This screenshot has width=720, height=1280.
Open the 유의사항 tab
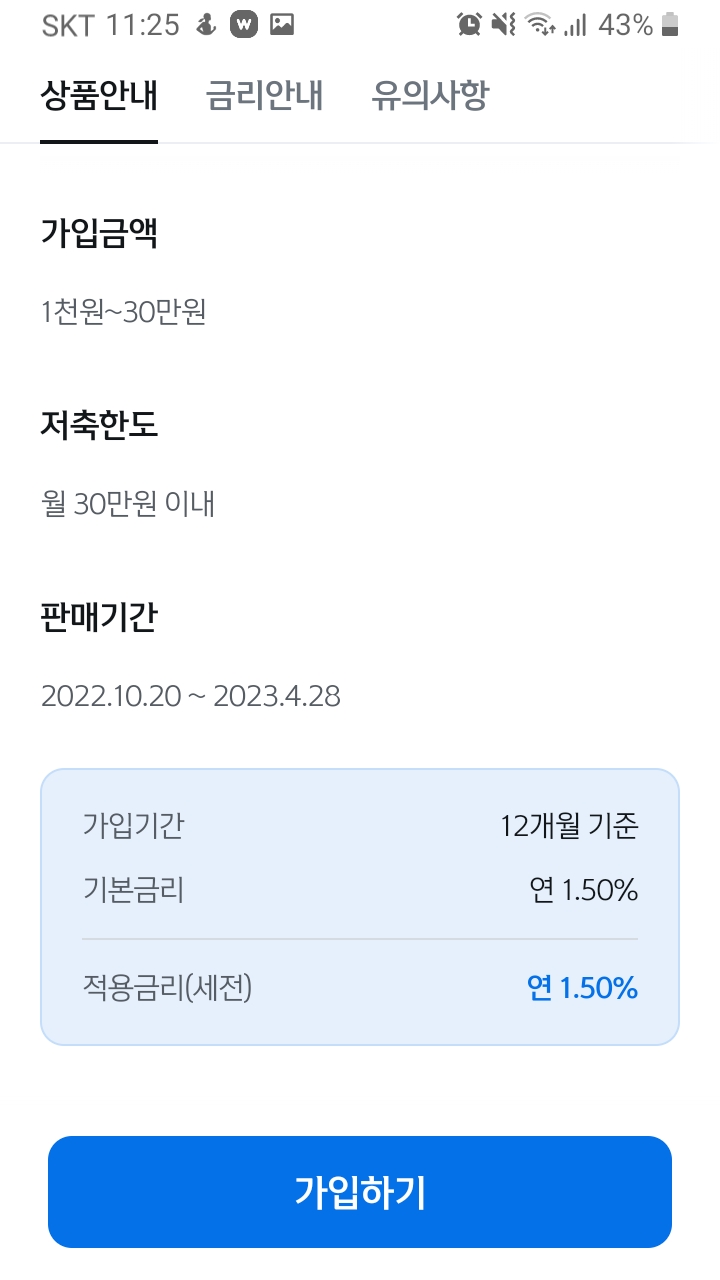(x=430, y=96)
